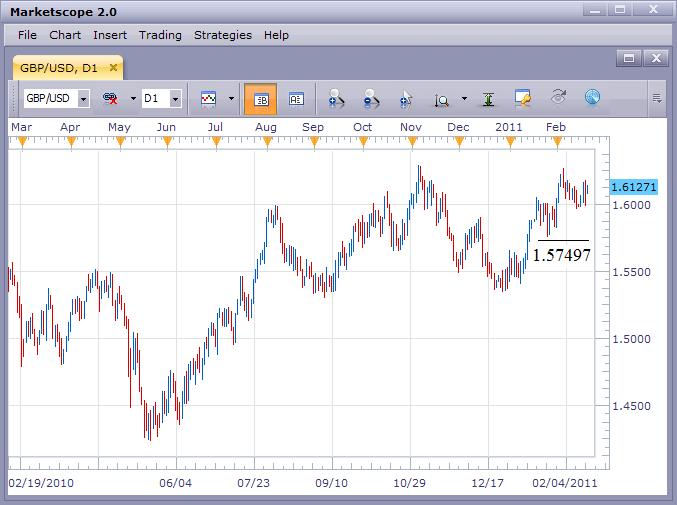Click the 12/17 date axis label
Image resolution: width=677 pixels, height=505 pixels.
[x=487, y=483]
